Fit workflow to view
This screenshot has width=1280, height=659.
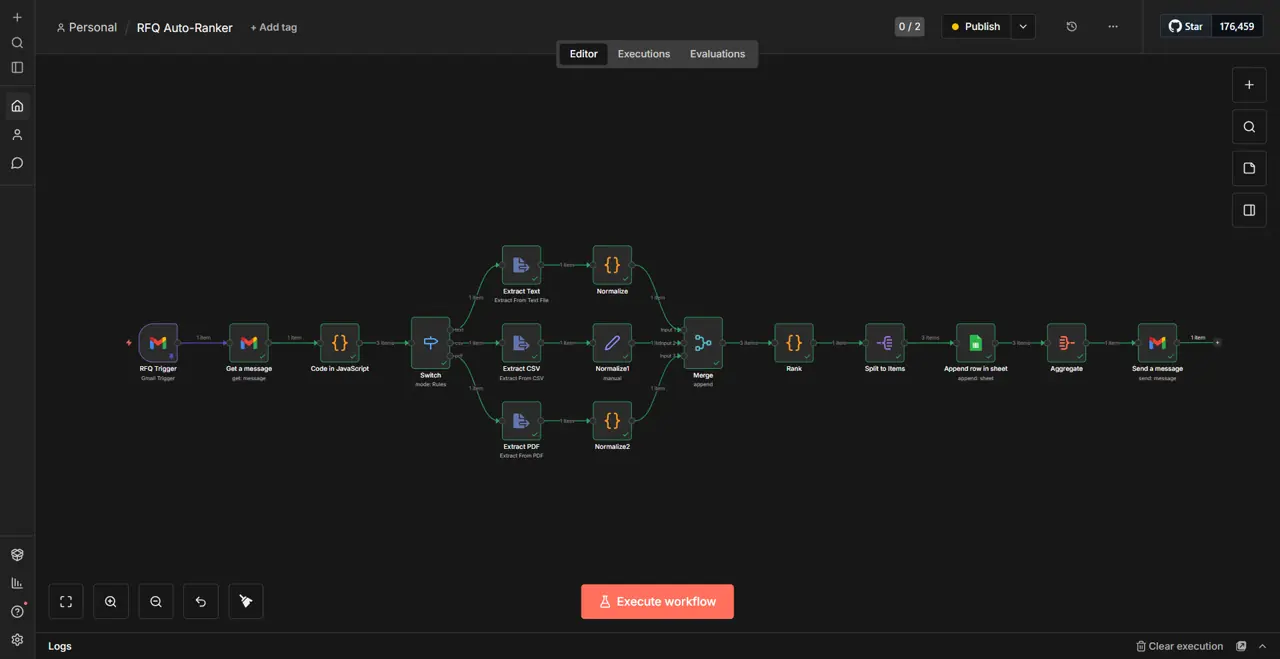click(x=66, y=601)
